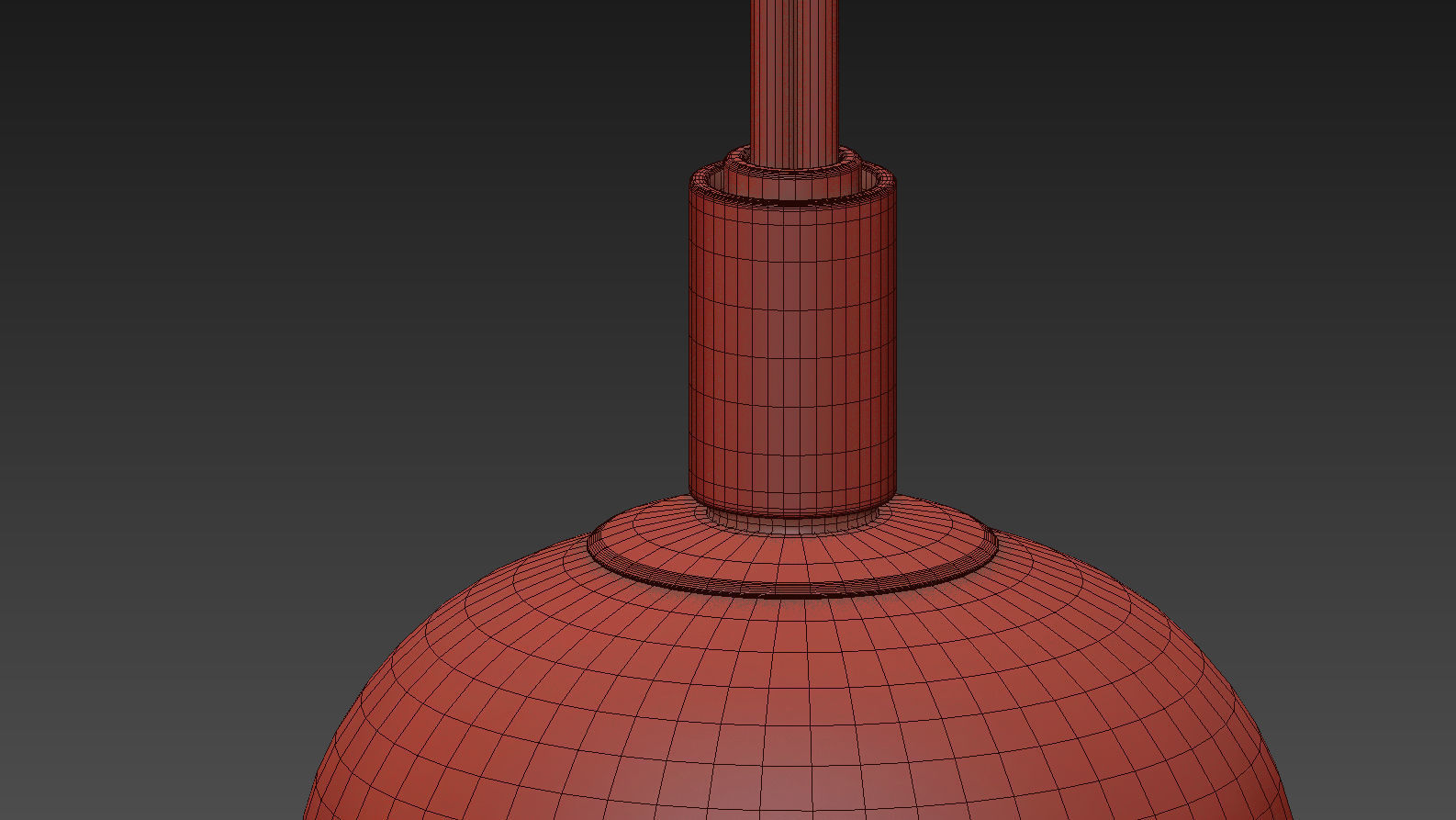Select the thin vertical rod at top
Image resolution: width=1456 pixels, height=820 pixels.
794,83
